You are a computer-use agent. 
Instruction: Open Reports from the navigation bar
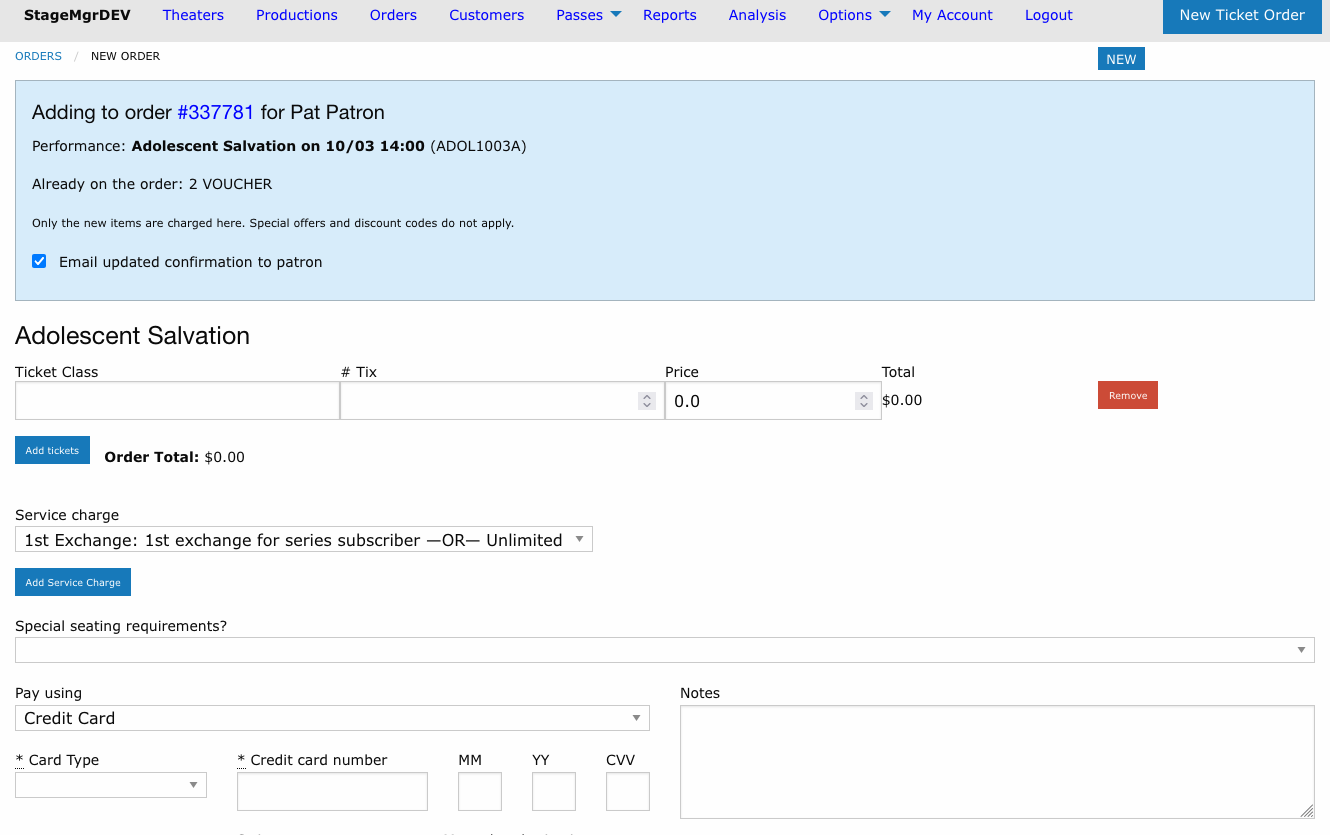(670, 15)
